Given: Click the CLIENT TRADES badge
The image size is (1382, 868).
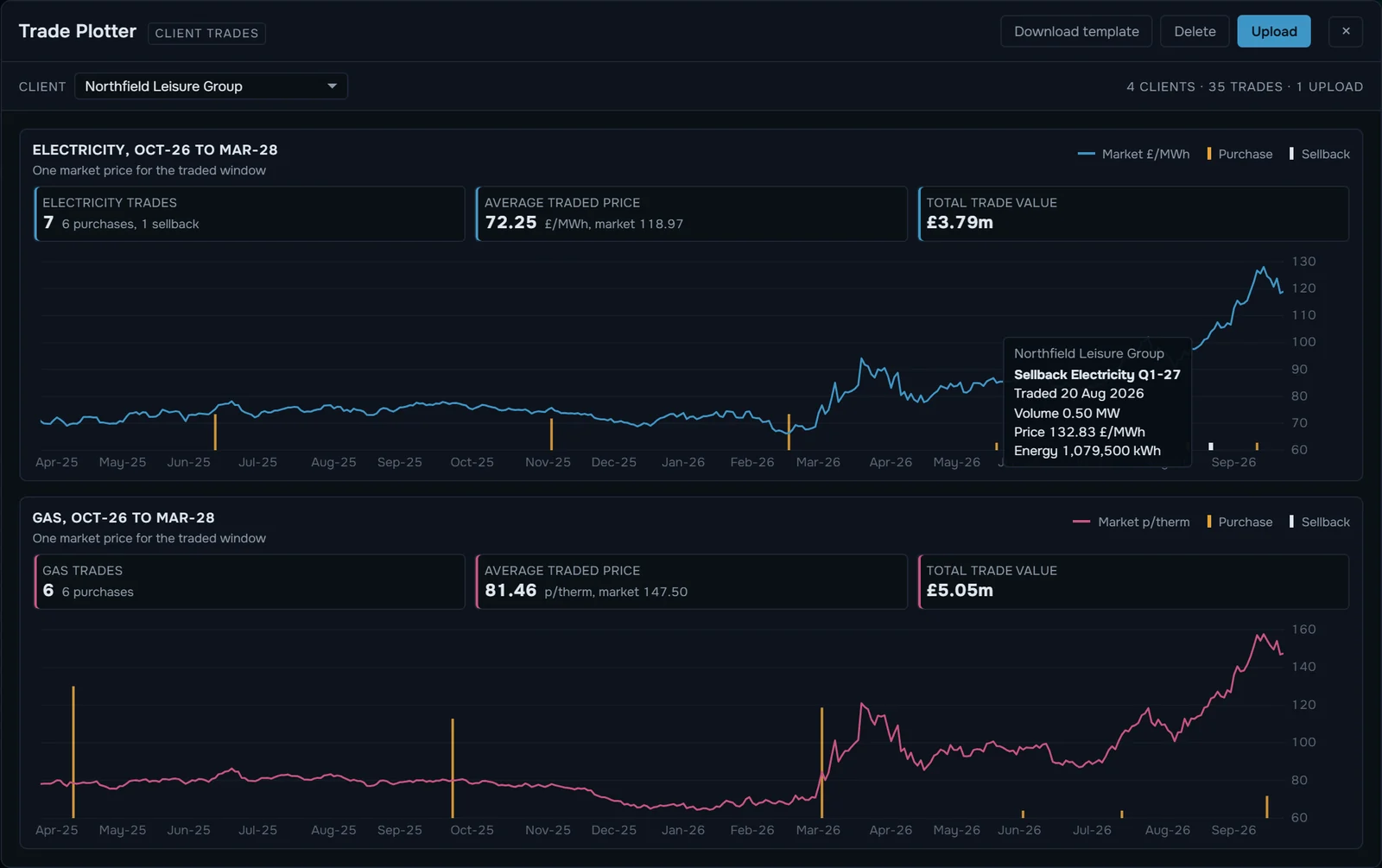Looking at the screenshot, I should (206, 33).
